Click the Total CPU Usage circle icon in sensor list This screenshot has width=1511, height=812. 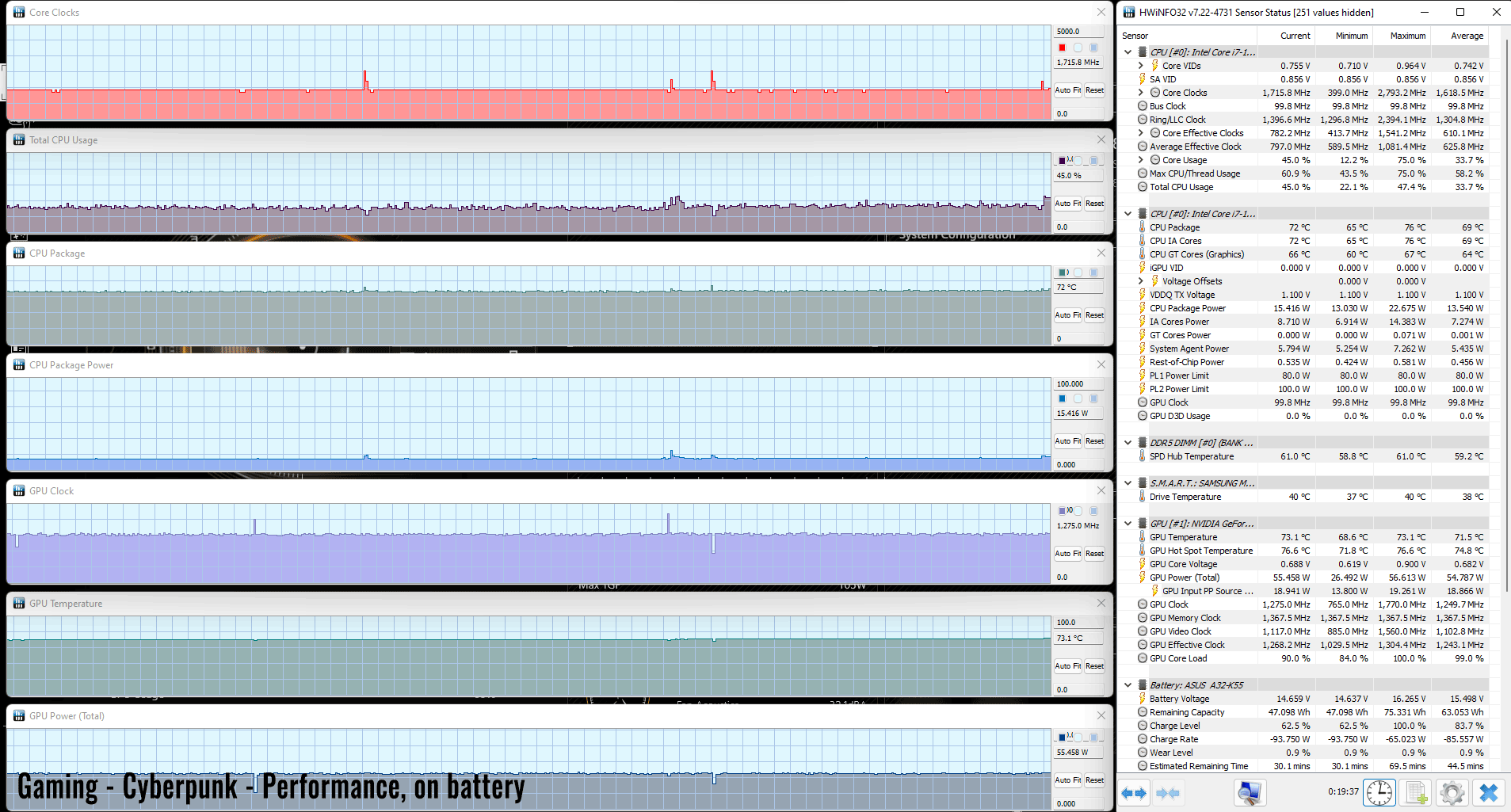(1143, 187)
